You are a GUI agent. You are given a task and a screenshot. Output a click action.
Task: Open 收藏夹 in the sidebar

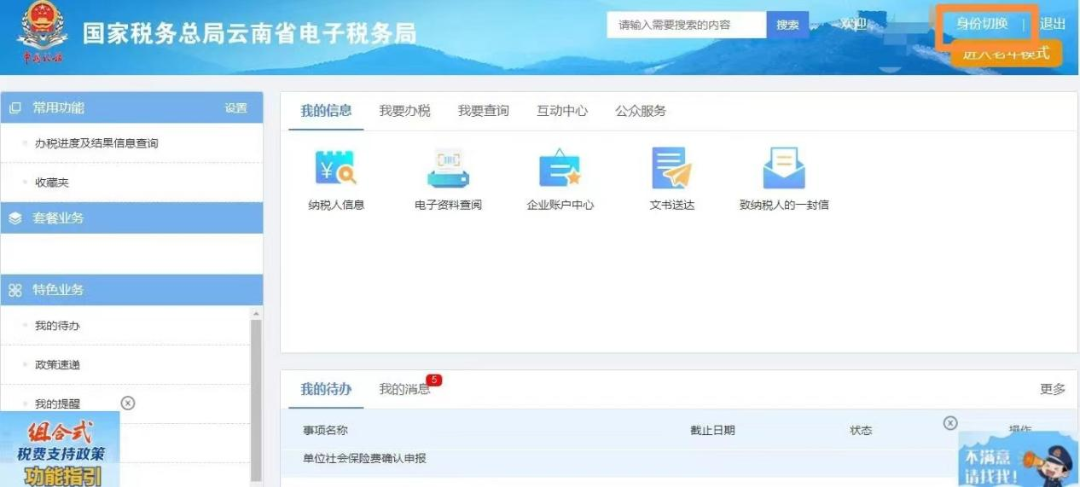[x=52, y=183]
